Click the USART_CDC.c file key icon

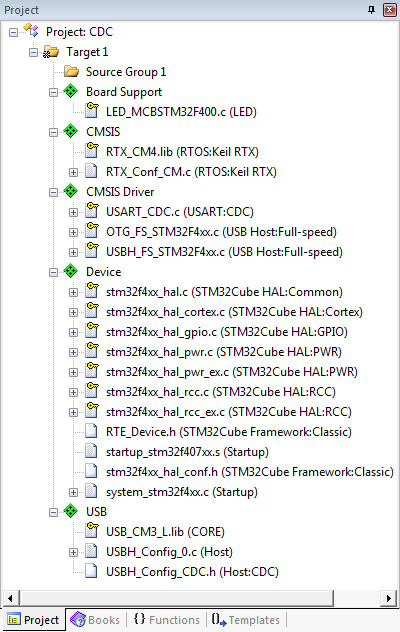click(92, 210)
